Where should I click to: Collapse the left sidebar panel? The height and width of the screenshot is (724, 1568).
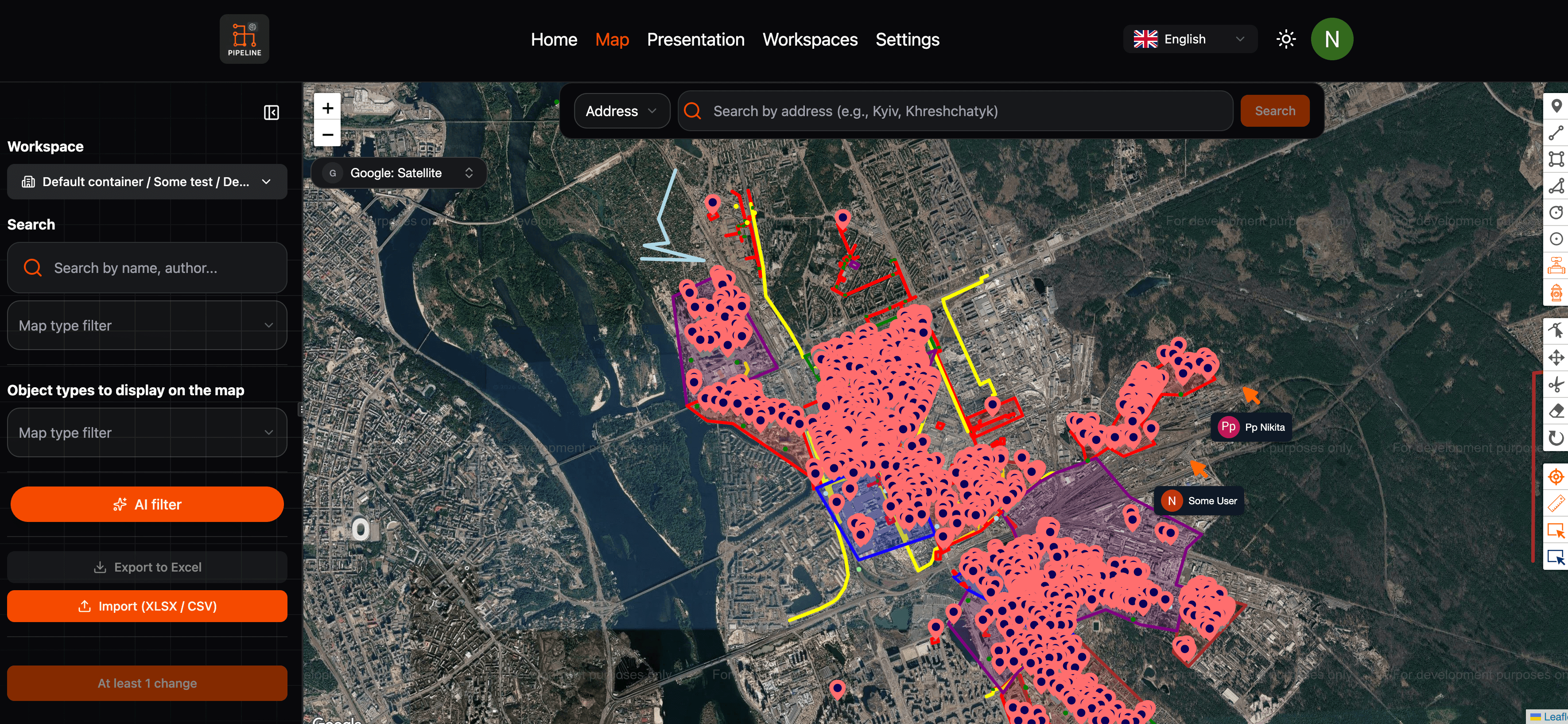[272, 113]
